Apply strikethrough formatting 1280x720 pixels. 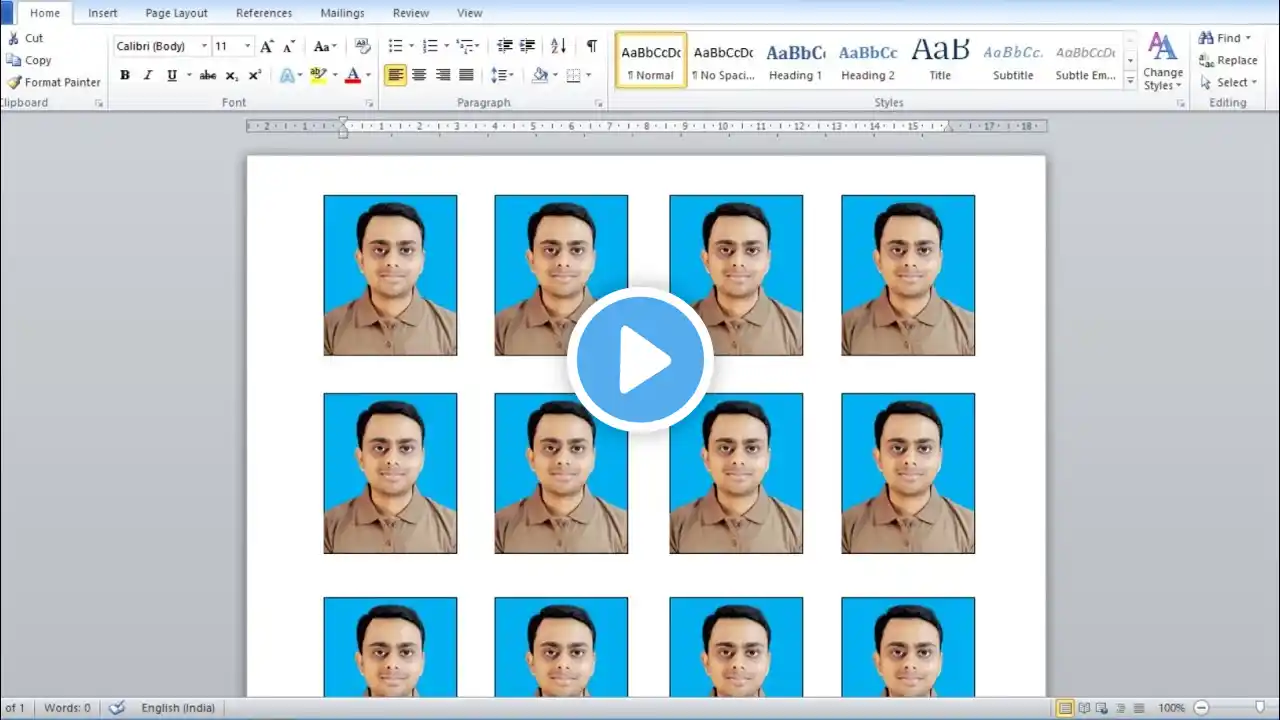tap(208, 75)
